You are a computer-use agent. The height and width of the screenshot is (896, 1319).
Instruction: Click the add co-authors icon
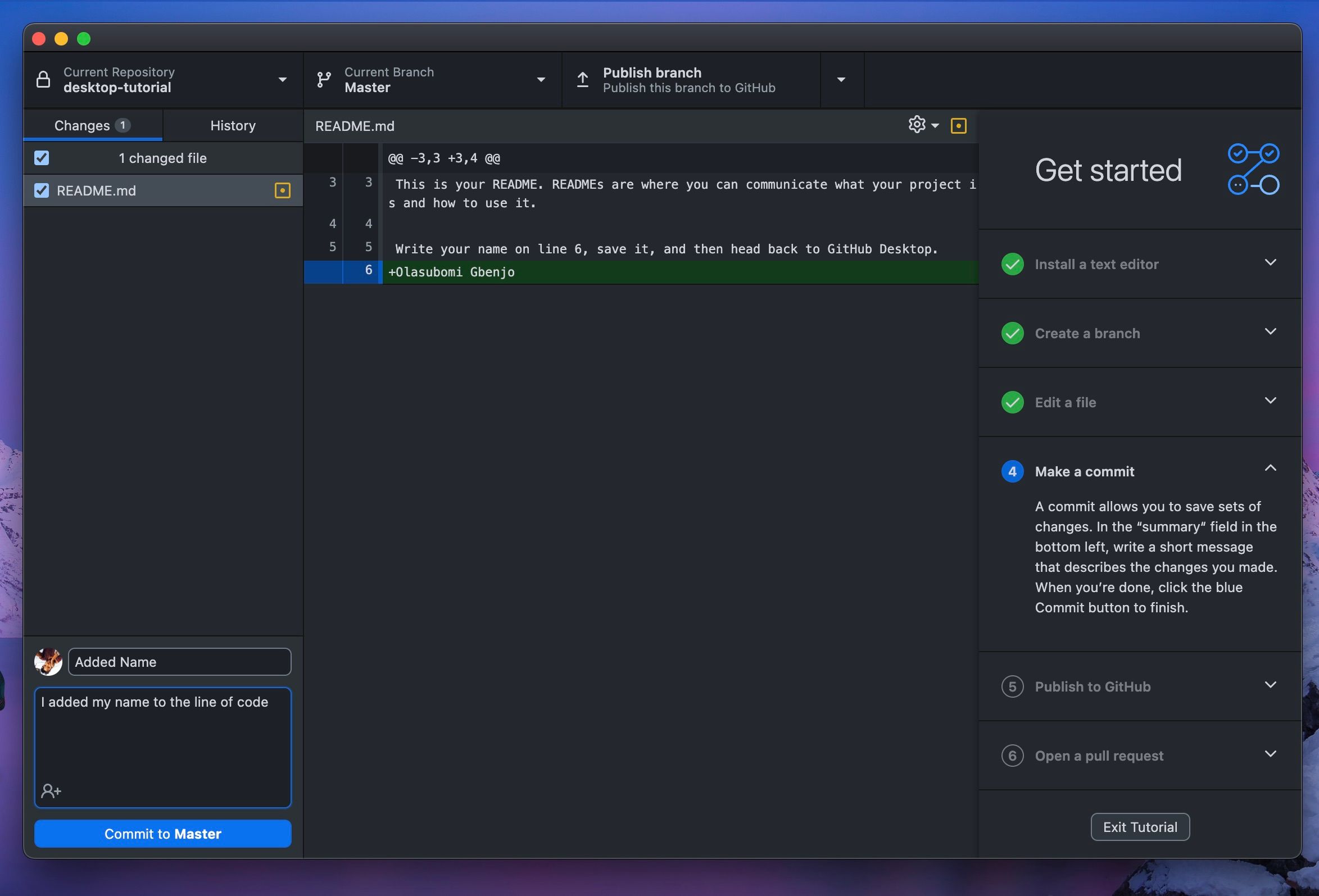[51, 790]
